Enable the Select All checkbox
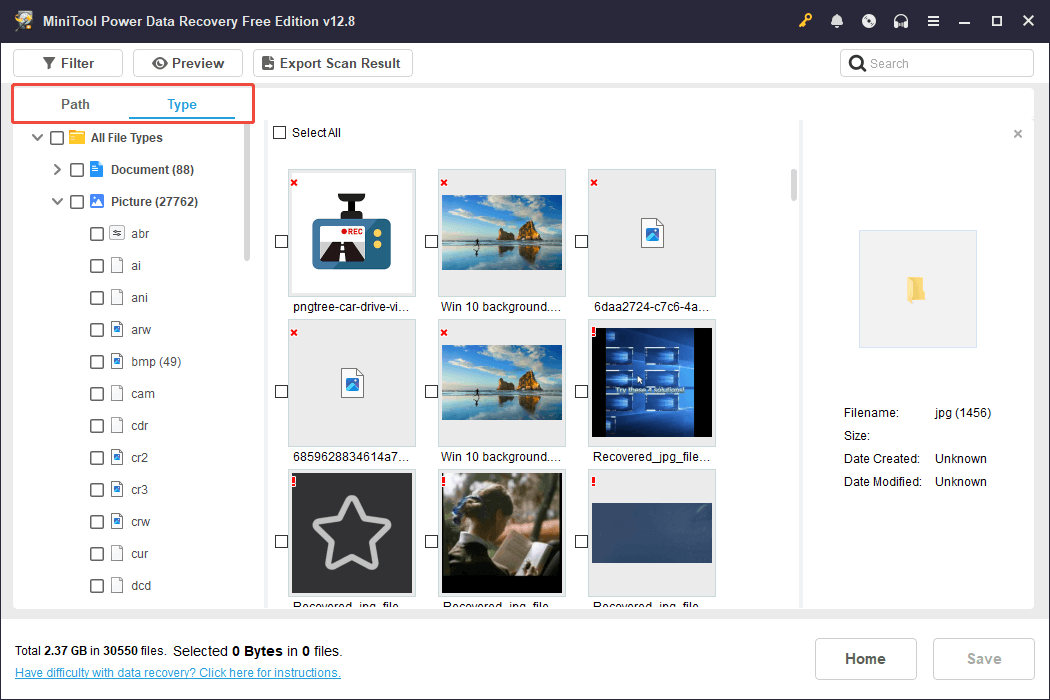Viewport: 1050px width, 700px height. tap(279, 132)
